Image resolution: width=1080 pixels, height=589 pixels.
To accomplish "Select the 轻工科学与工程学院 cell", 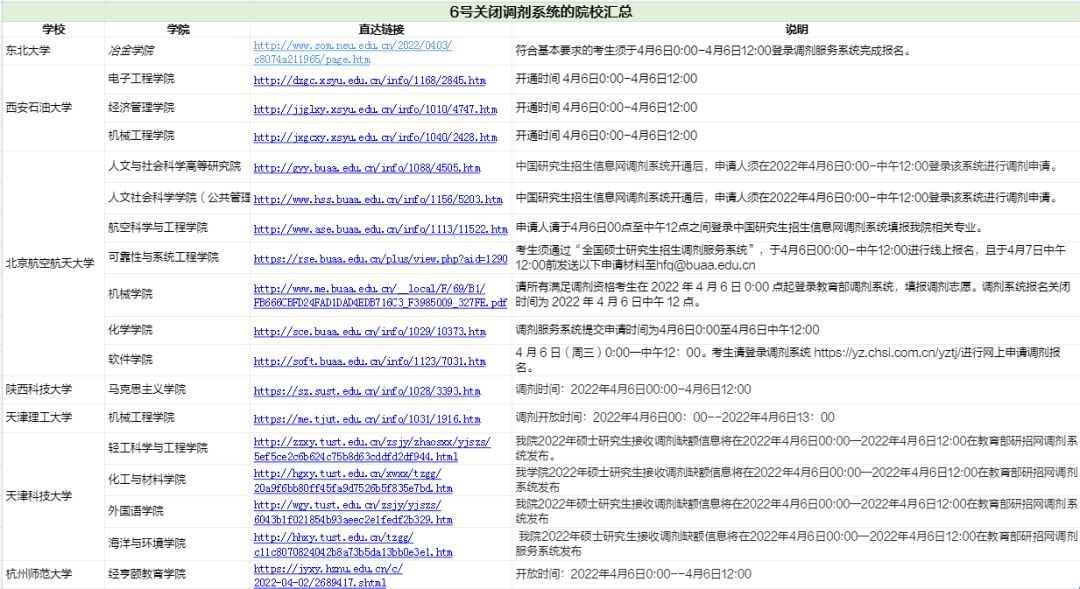I will click(x=178, y=448).
